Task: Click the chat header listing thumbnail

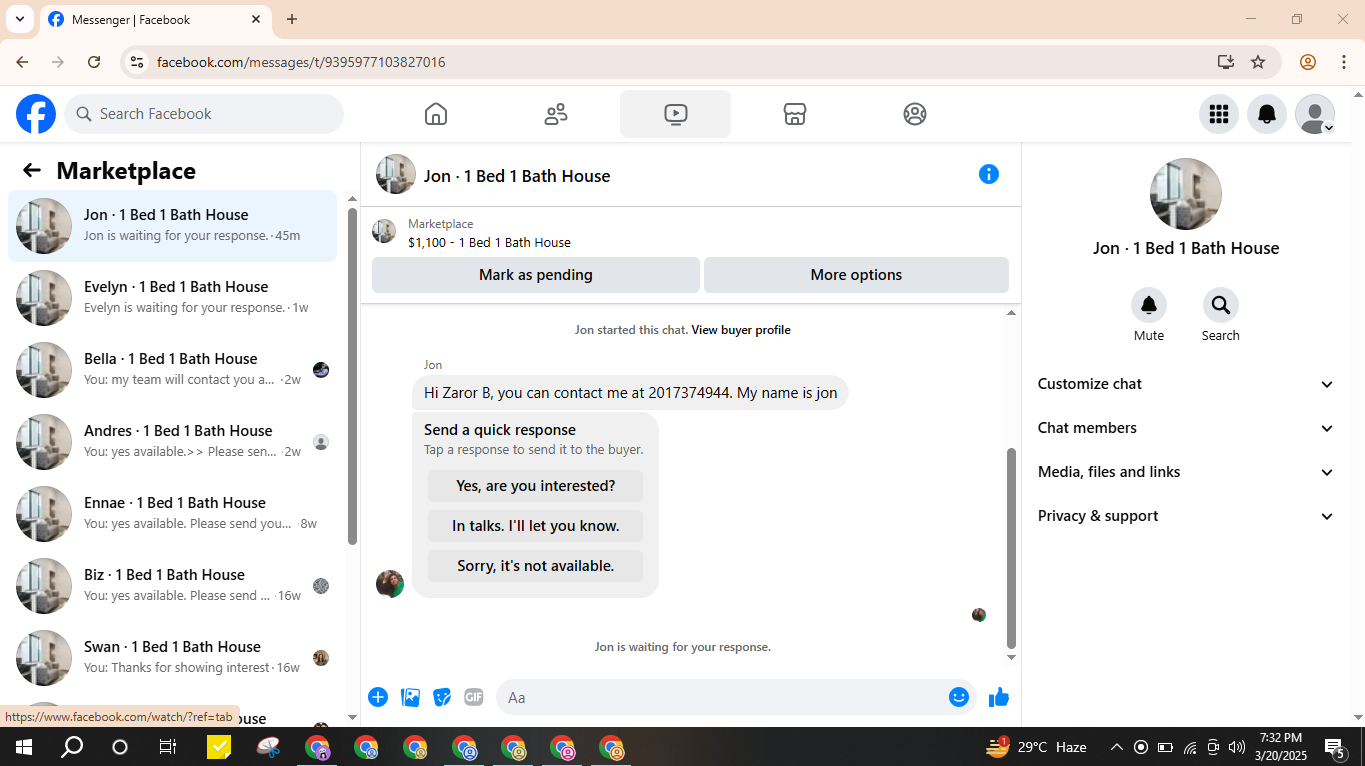Action: 396,174
